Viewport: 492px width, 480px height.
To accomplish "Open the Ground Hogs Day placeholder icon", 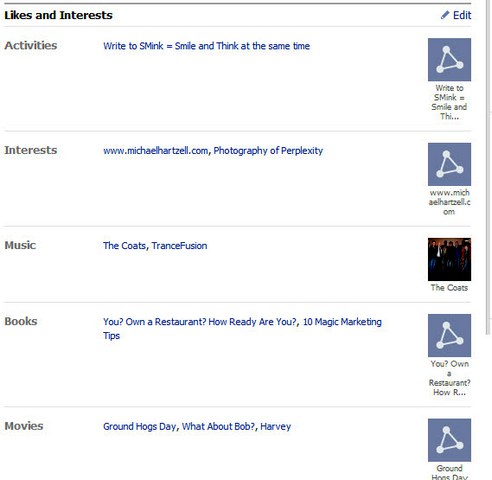I will tap(449, 440).
